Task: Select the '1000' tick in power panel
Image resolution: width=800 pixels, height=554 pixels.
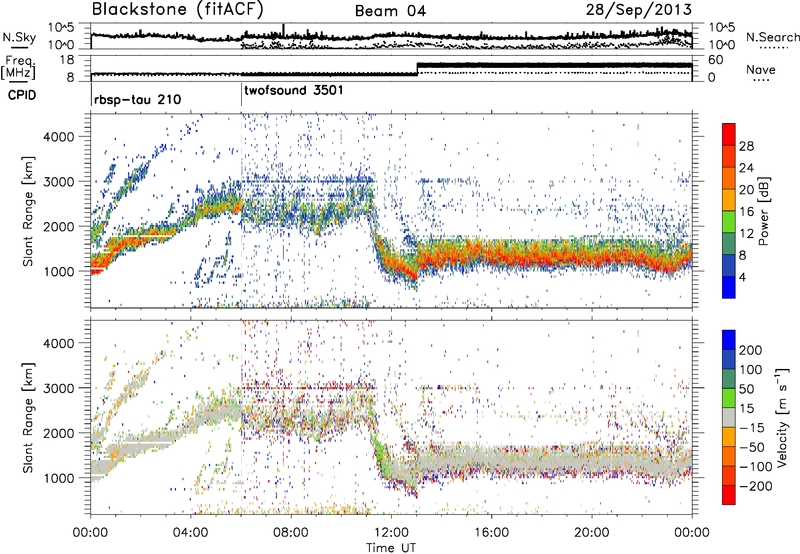Action: [x=58, y=271]
